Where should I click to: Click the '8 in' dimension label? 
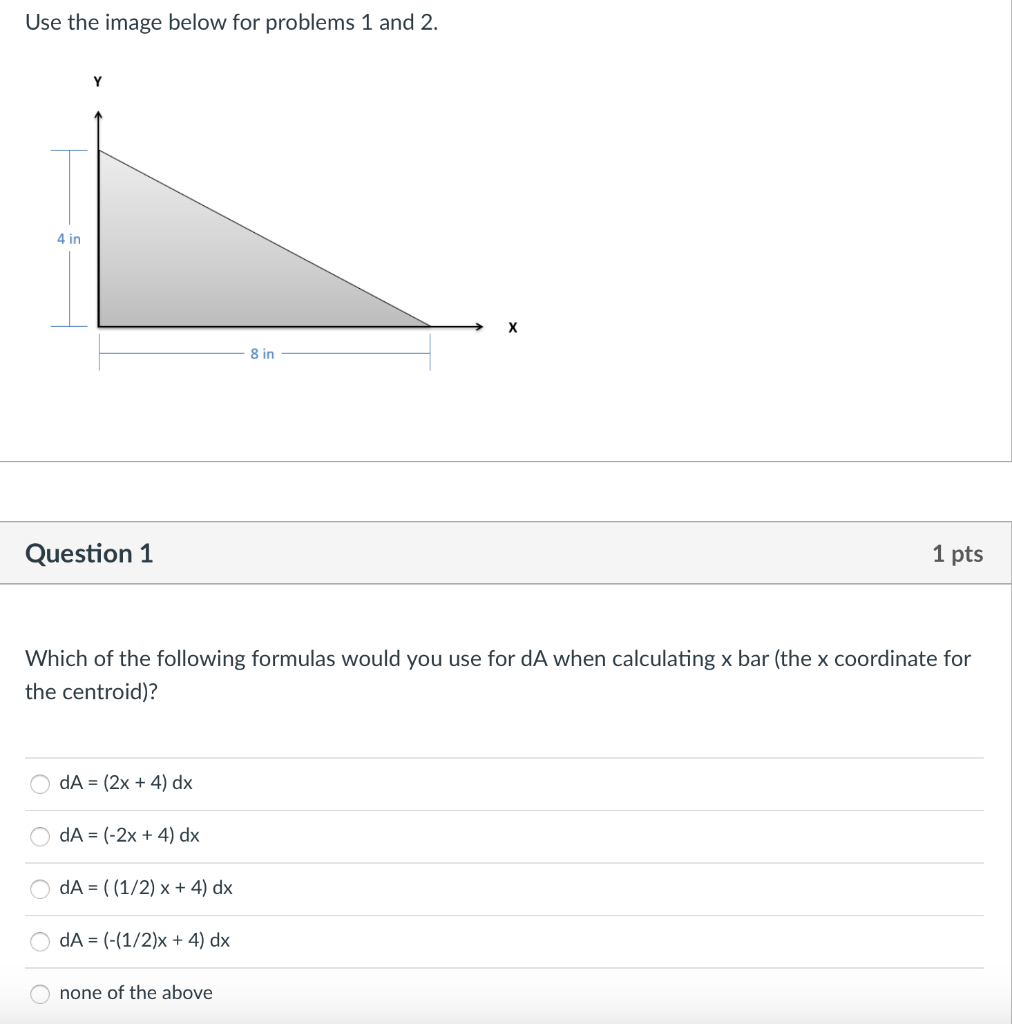click(x=262, y=354)
